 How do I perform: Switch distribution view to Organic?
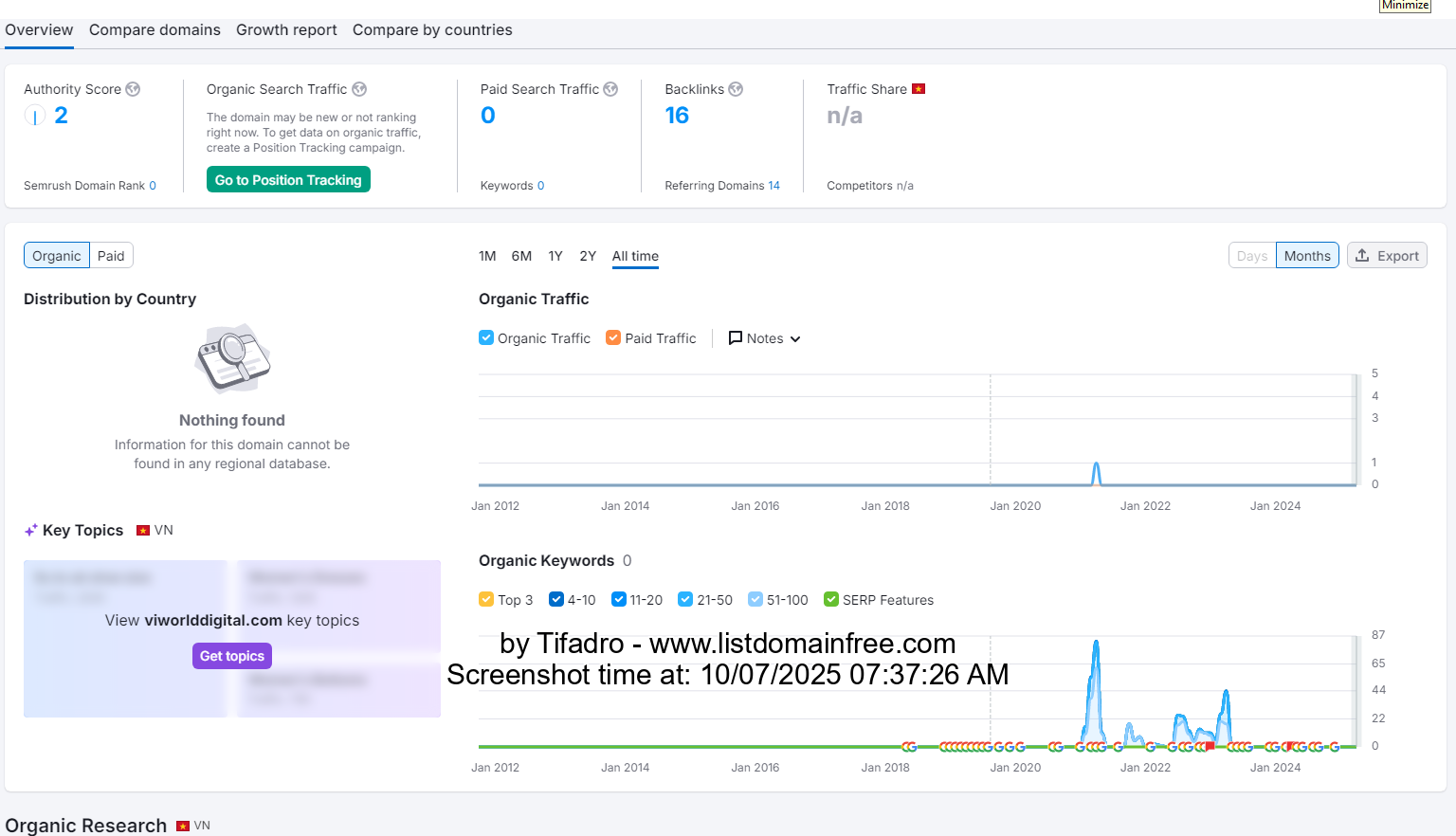click(x=57, y=256)
